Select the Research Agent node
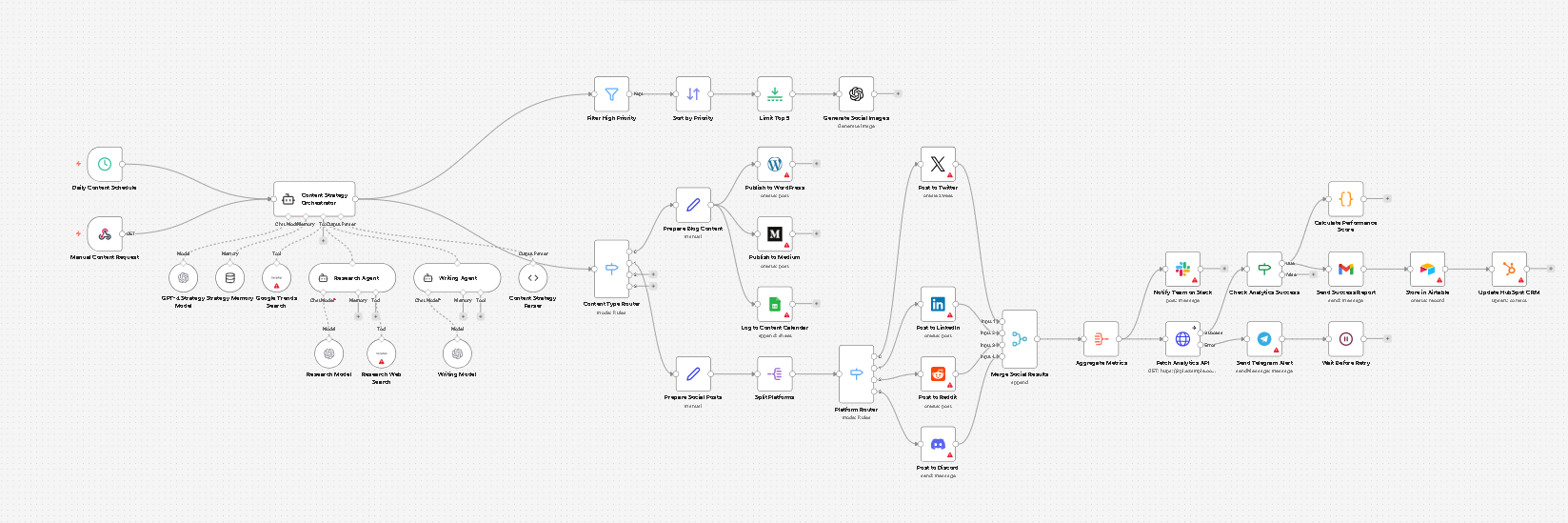The image size is (1568, 523). [x=352, y=277]
